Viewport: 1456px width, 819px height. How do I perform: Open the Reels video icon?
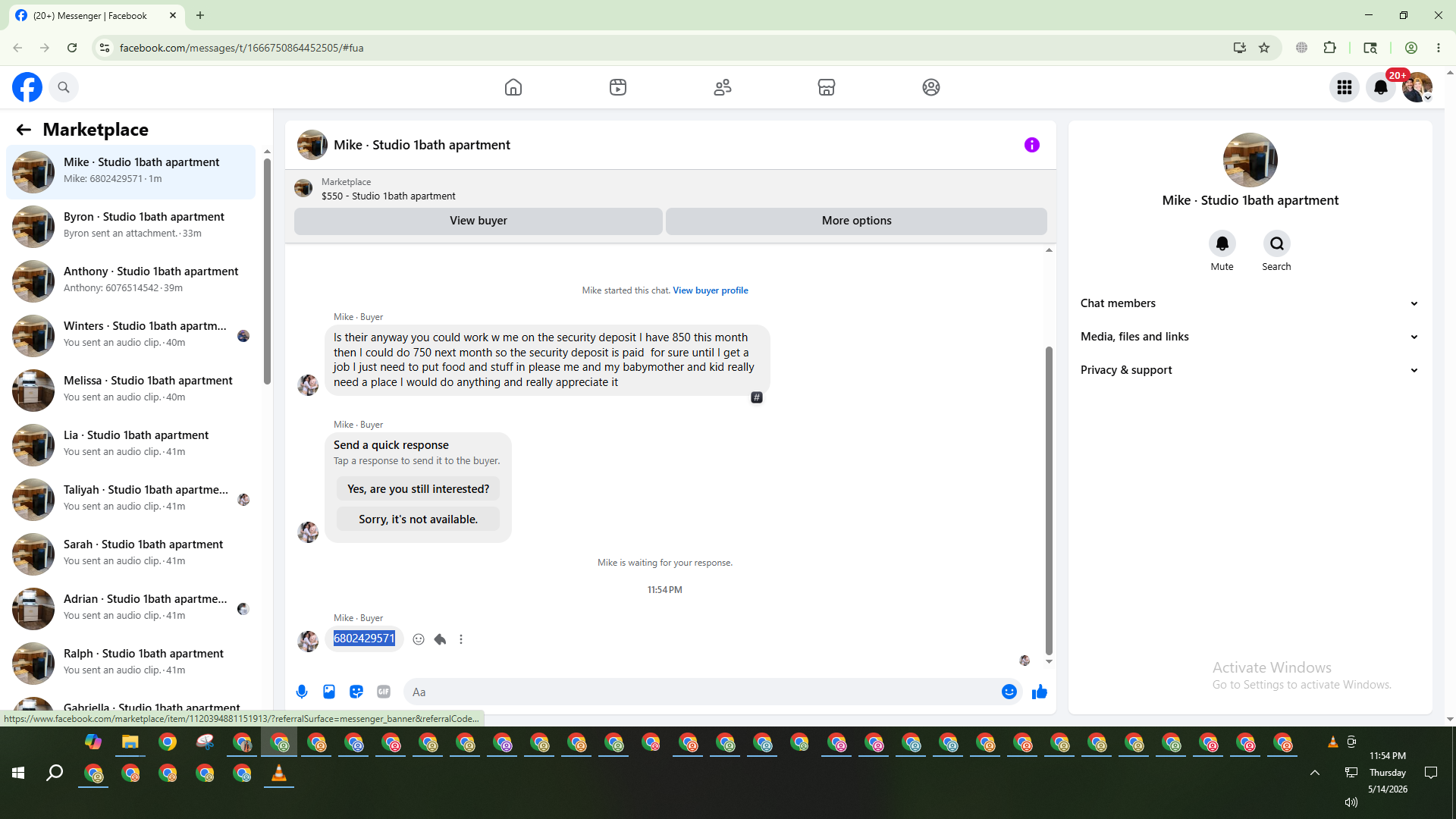618,87
